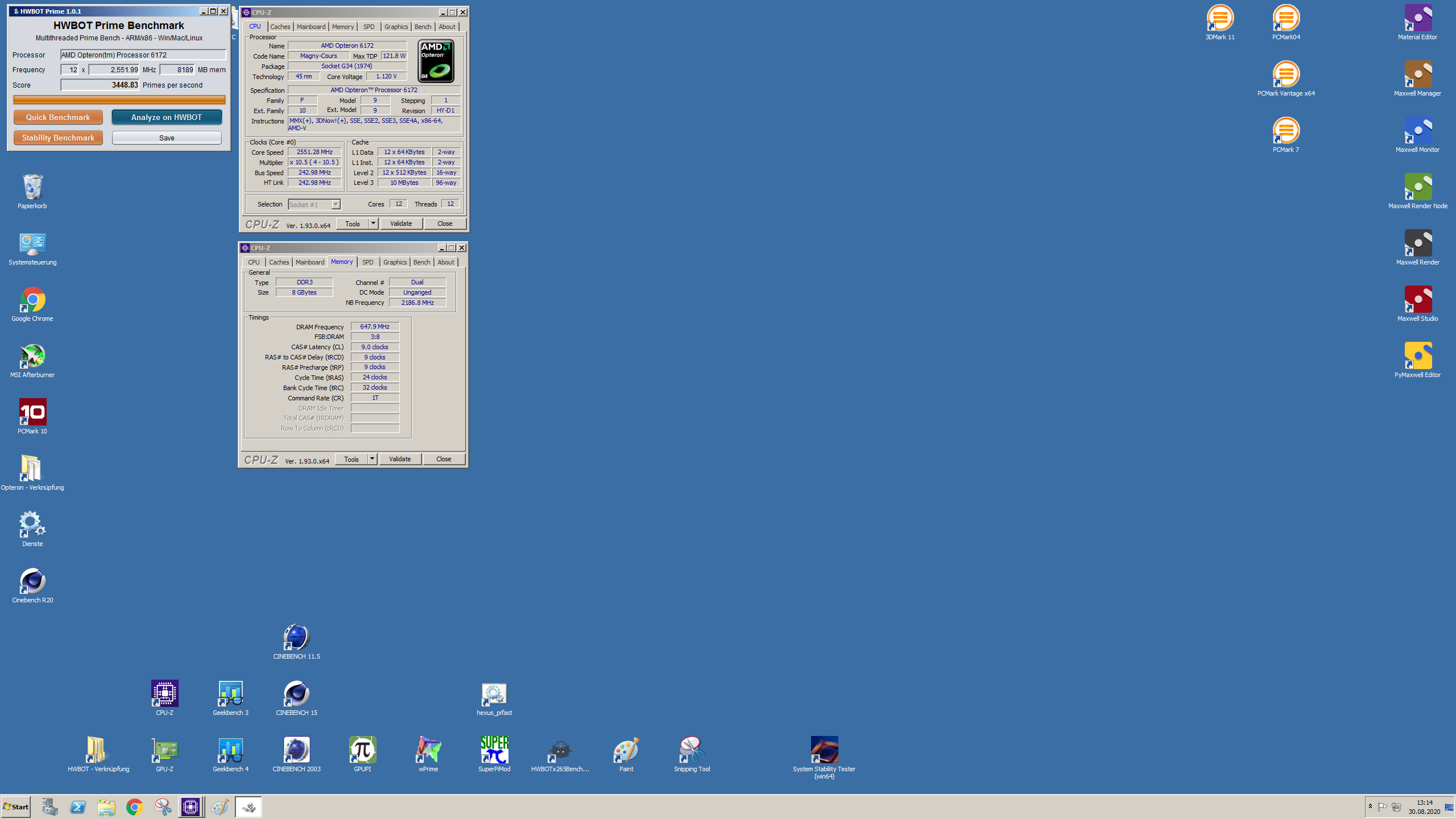Show hidden tray icons arrow
Viewport: 1456px width, 819px height.
click(1370, 806)
